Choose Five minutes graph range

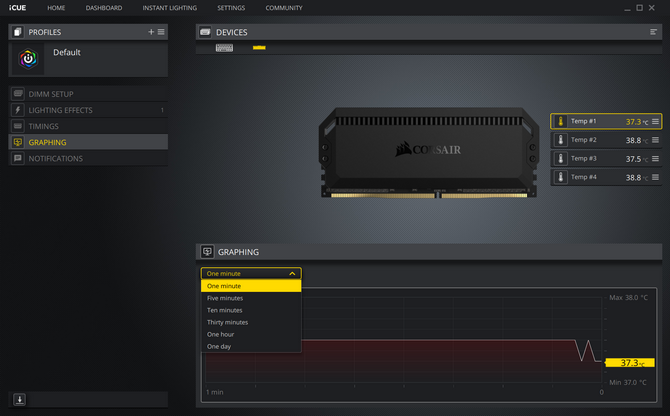click(x=251, y=298)
